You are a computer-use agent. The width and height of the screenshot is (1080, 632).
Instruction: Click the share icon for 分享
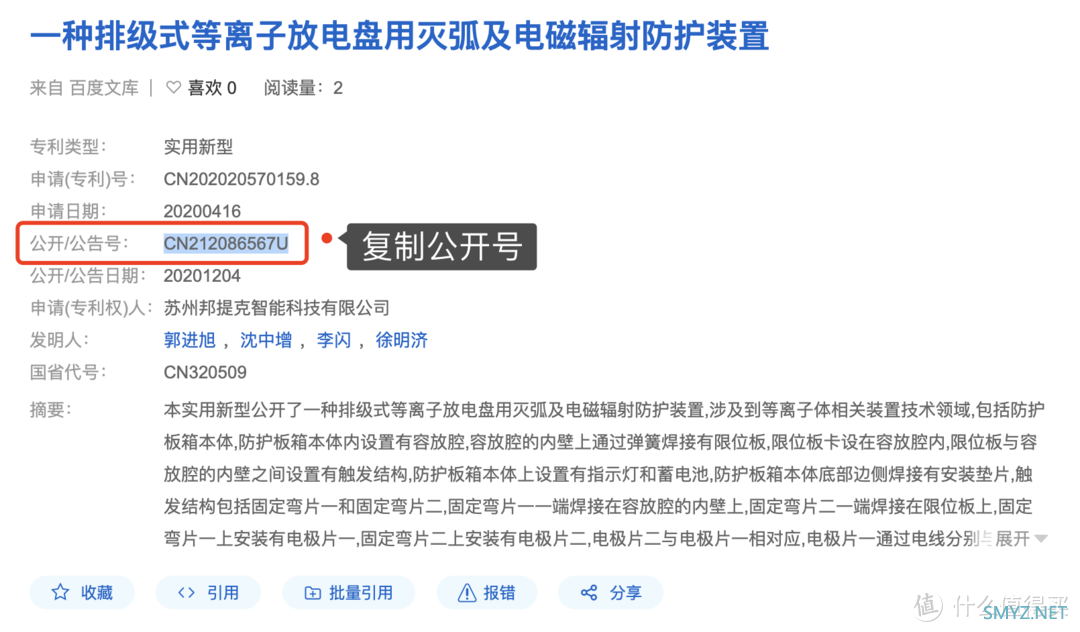(589, 592)
